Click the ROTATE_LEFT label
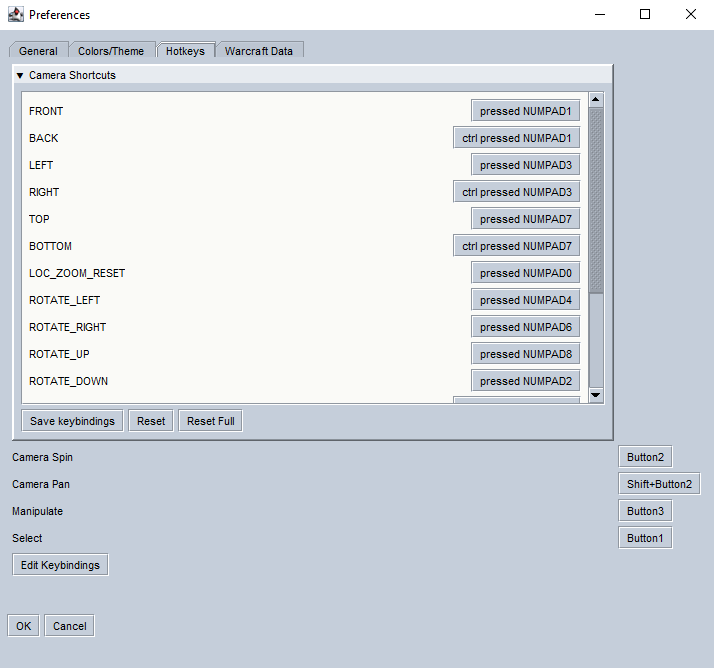The height and width of the screenshot is (668, 714). [x=65, y=300]
